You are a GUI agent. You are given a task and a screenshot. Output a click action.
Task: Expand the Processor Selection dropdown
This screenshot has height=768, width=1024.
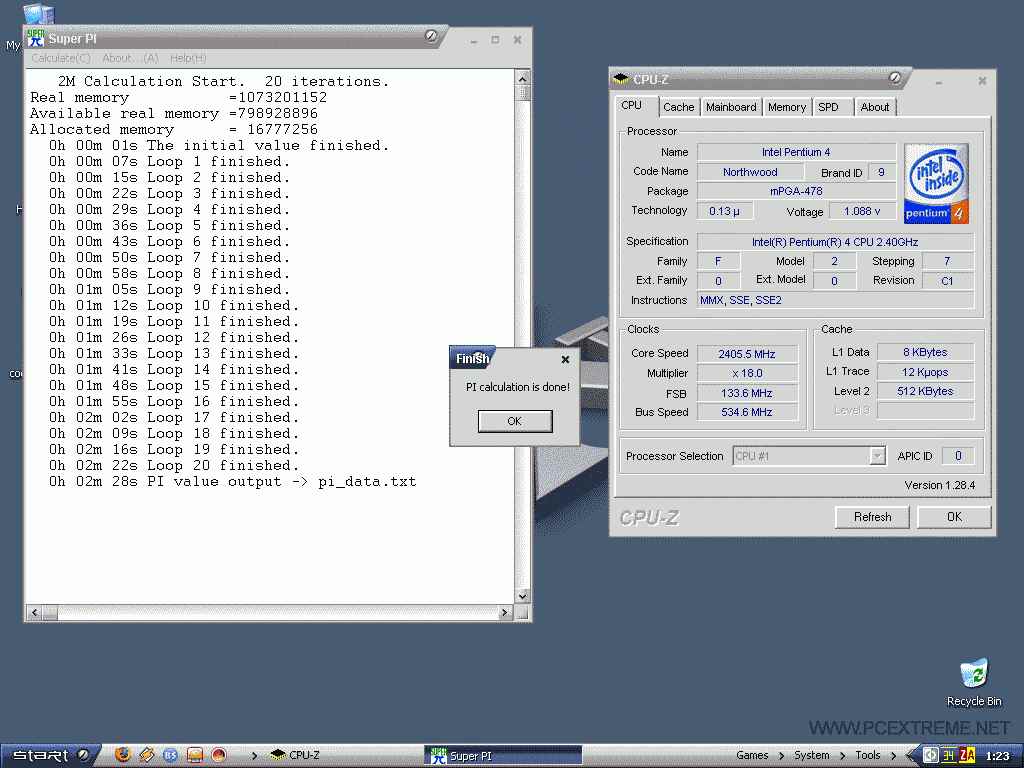(x=877, y=456)
